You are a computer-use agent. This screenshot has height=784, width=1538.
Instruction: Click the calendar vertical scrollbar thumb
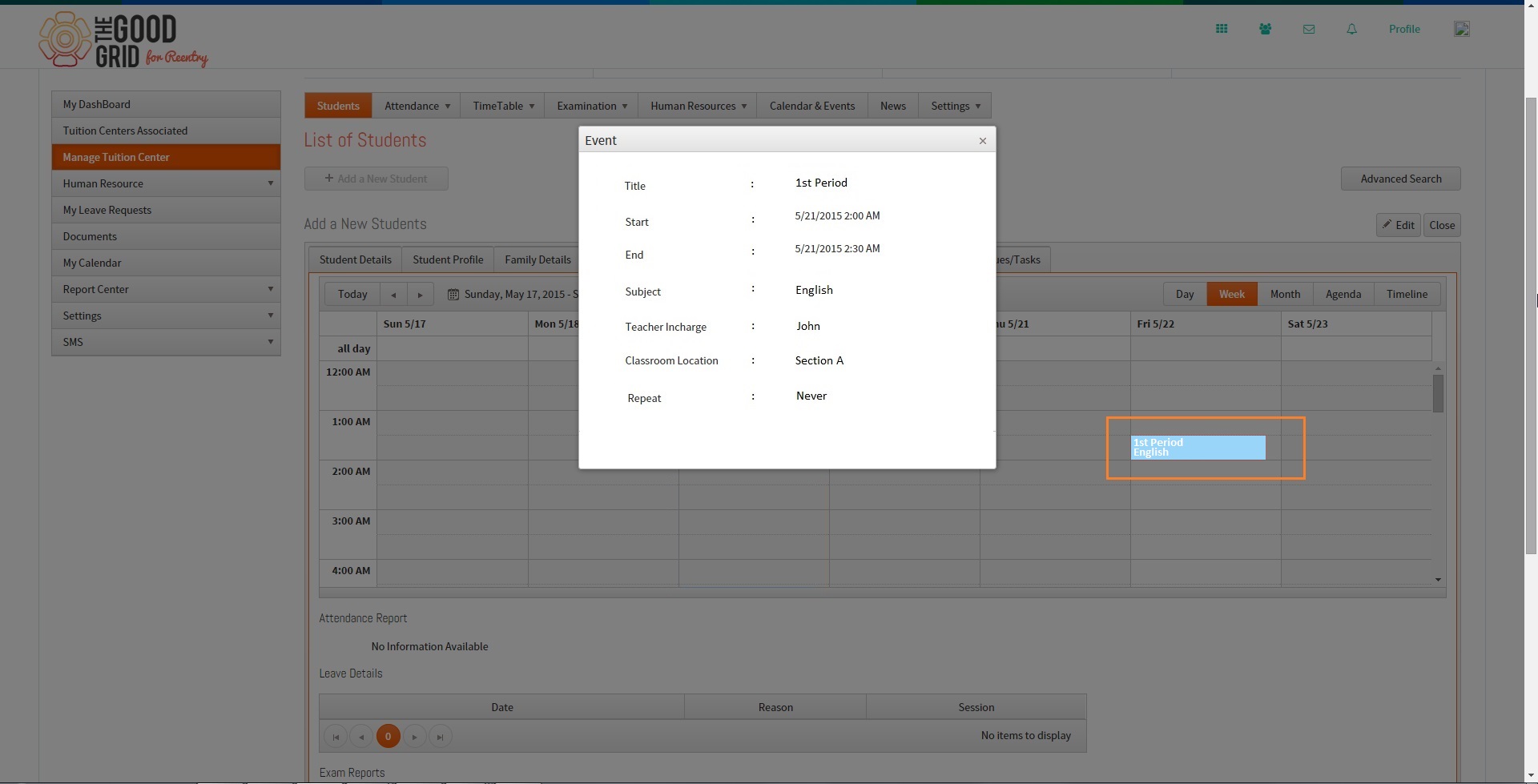tap(1438, 393)
